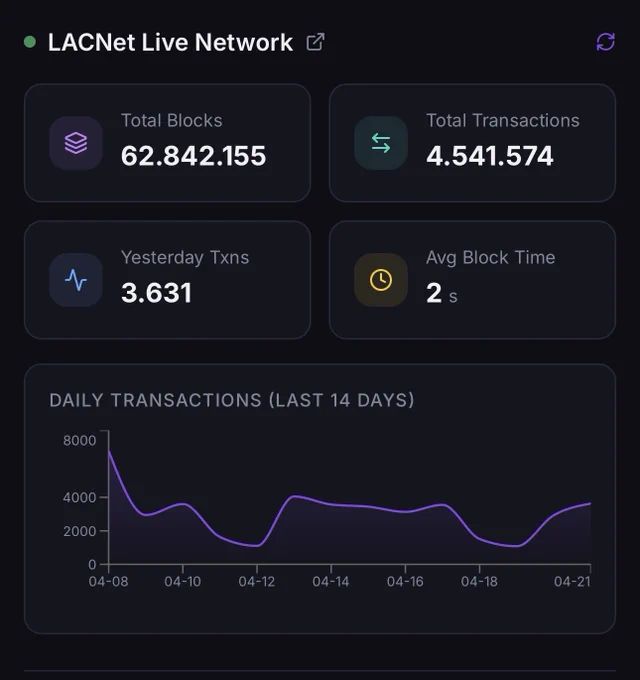This screenshot has height=680, width=640.
Task: Click the Daily Transactions chart heading
Action: tap(232, 400)
